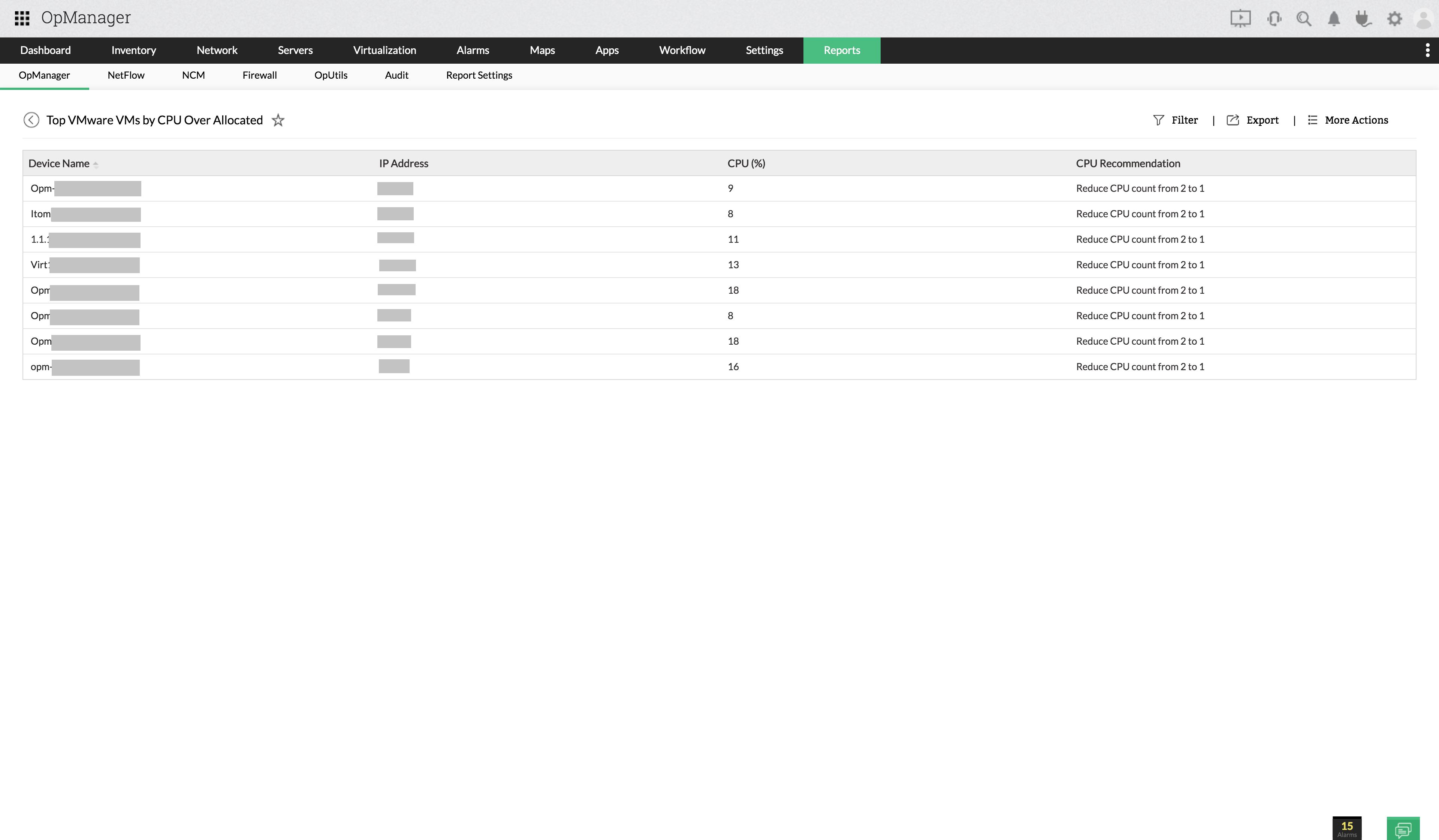Click the plug integrations icon
The width and height of the screenshot is (1439, 840).
[x=1363, y=19]
